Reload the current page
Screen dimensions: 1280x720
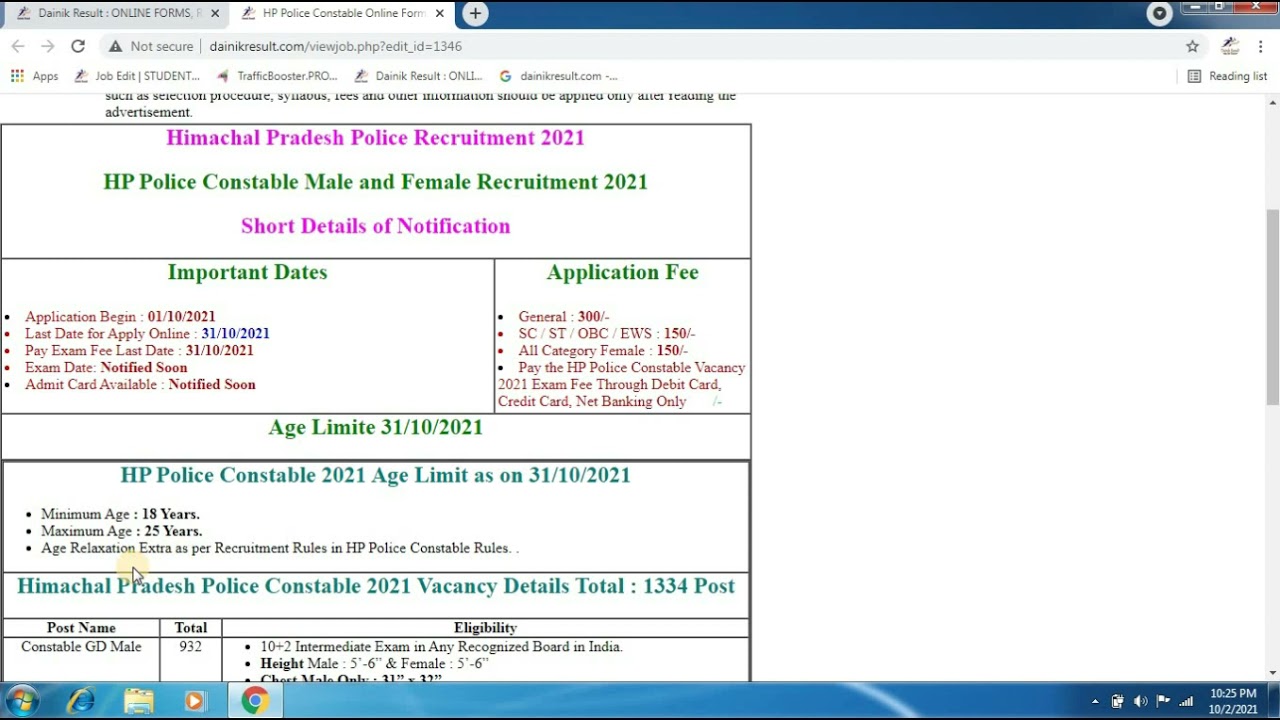(x=78, y=46)
